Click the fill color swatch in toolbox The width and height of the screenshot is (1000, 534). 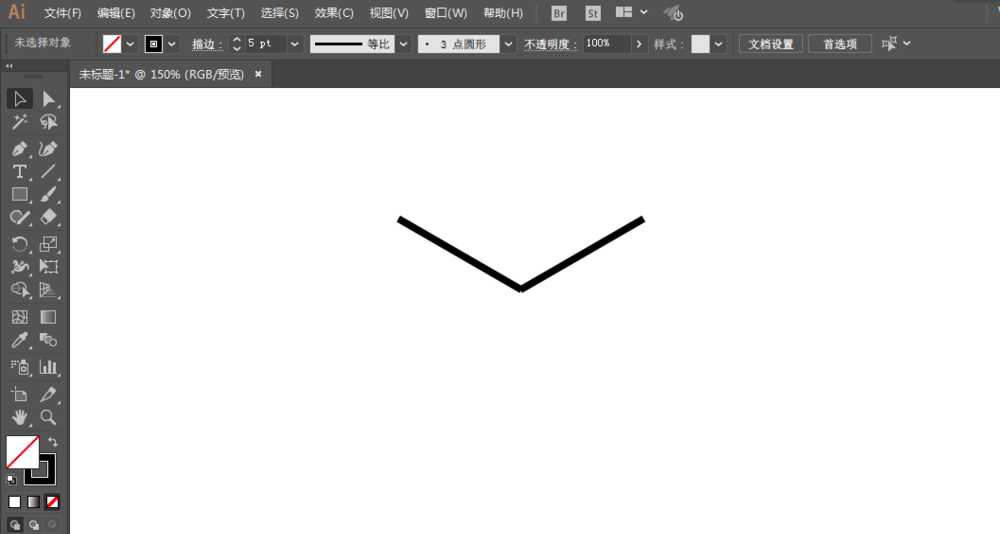[x=22, y=452]
